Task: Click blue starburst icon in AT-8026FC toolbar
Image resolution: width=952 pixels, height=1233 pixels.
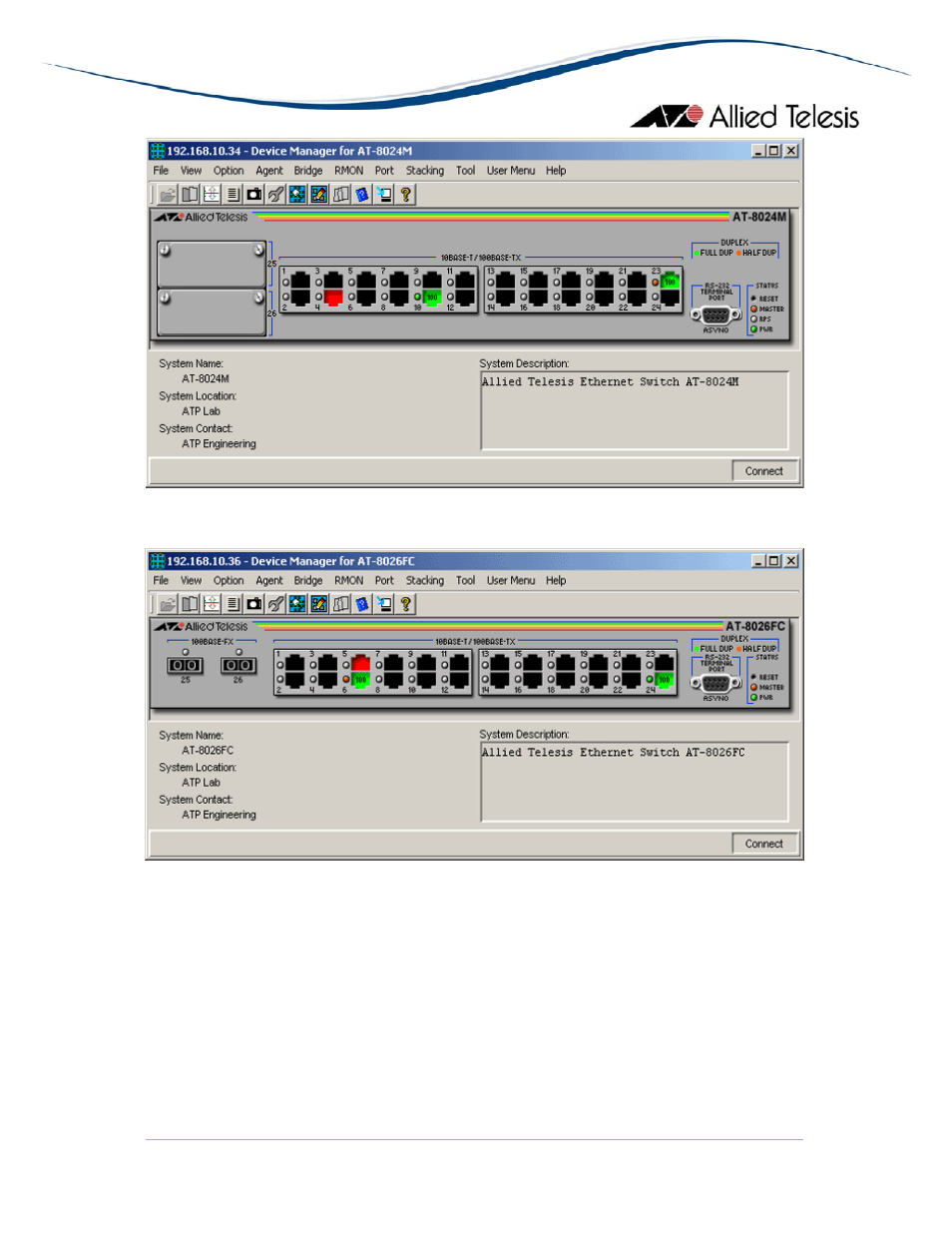Action: coord(297,604)
